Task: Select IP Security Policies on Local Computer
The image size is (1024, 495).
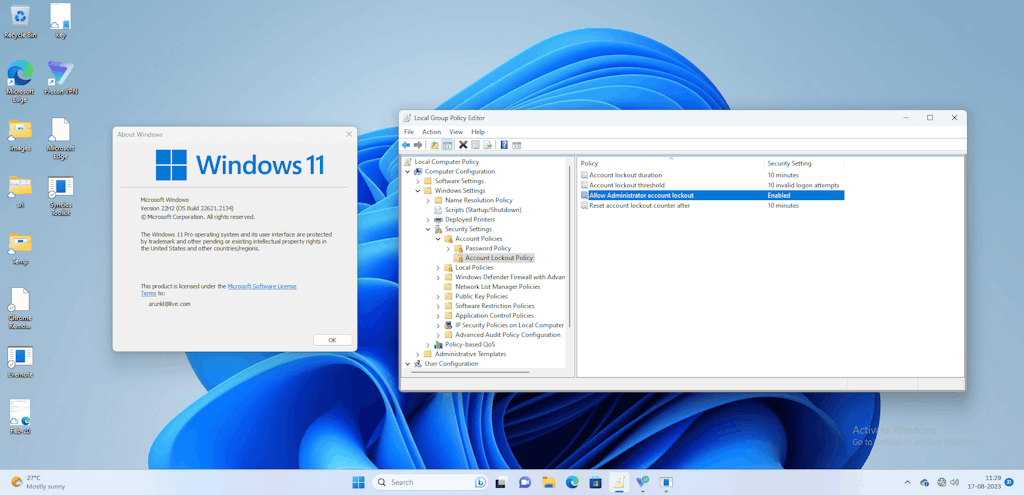Action: 509,325
